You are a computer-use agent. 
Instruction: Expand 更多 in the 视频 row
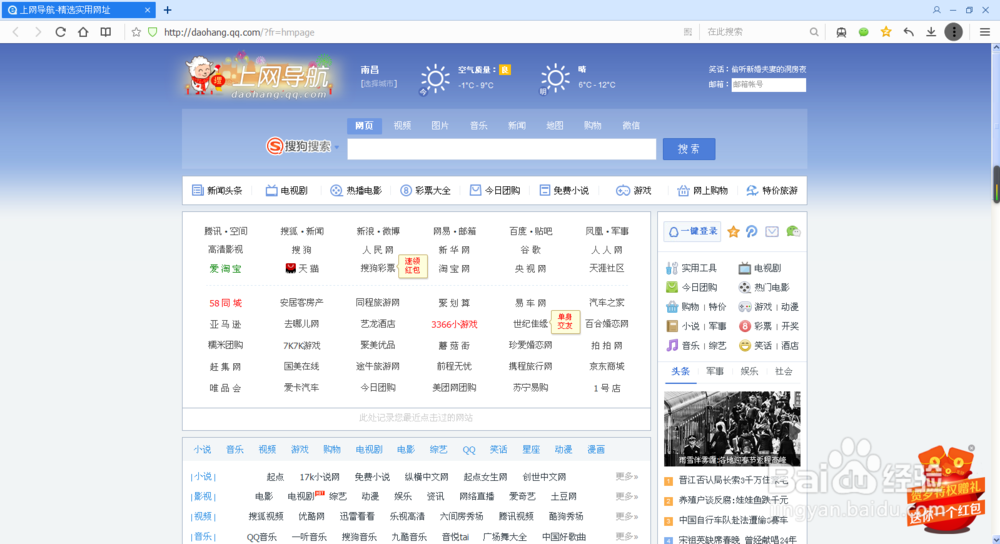tap(626, 516)
